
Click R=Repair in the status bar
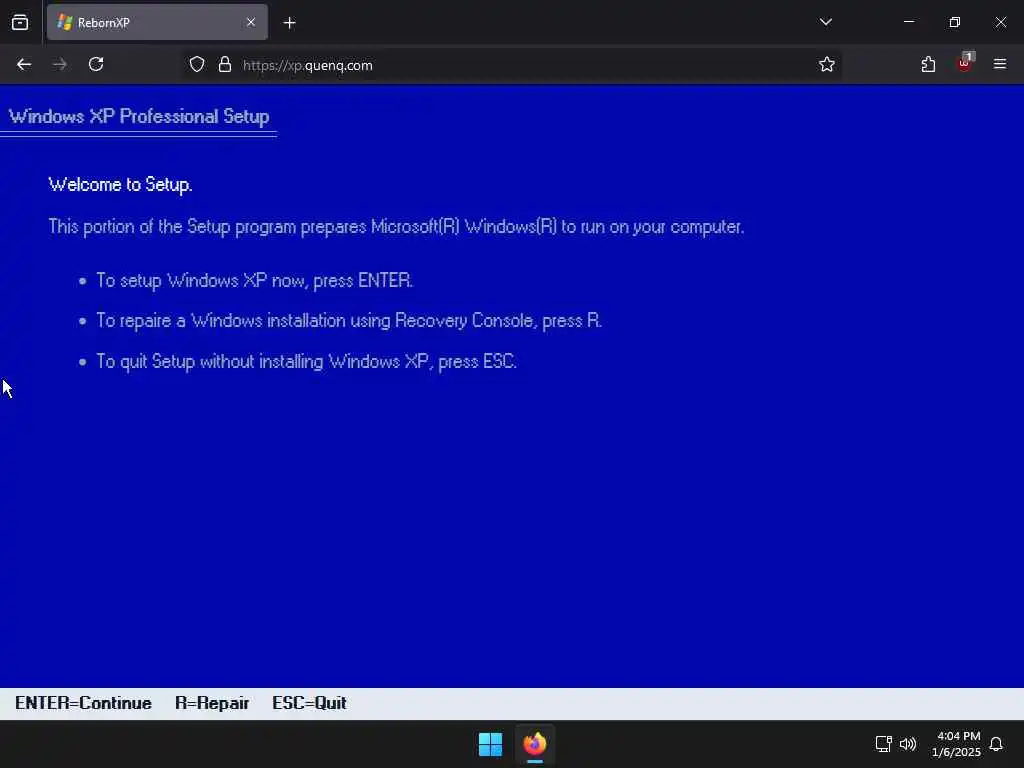212,703
